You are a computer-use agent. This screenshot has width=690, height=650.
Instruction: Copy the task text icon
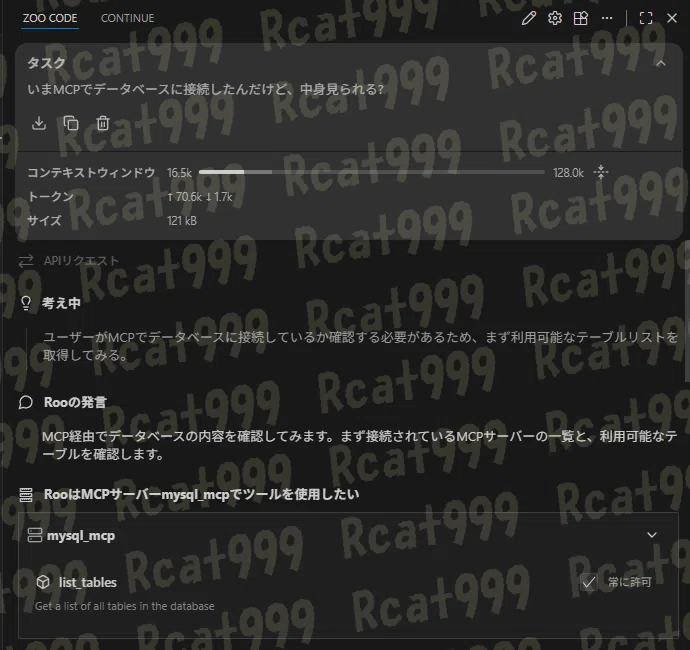click(x=71, y=123)
